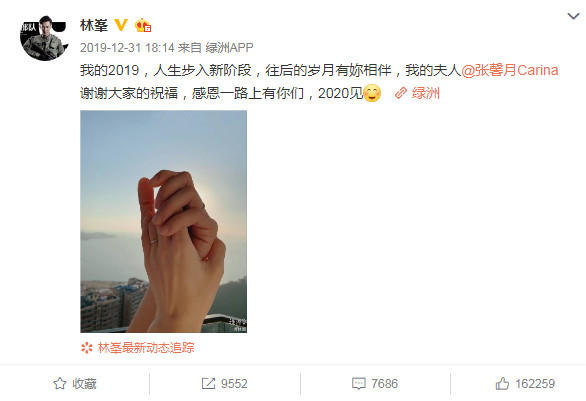Open the @张馨月Carina mention
The height and width of the screenshot is (401, 586).
click(x=510, y=70)
